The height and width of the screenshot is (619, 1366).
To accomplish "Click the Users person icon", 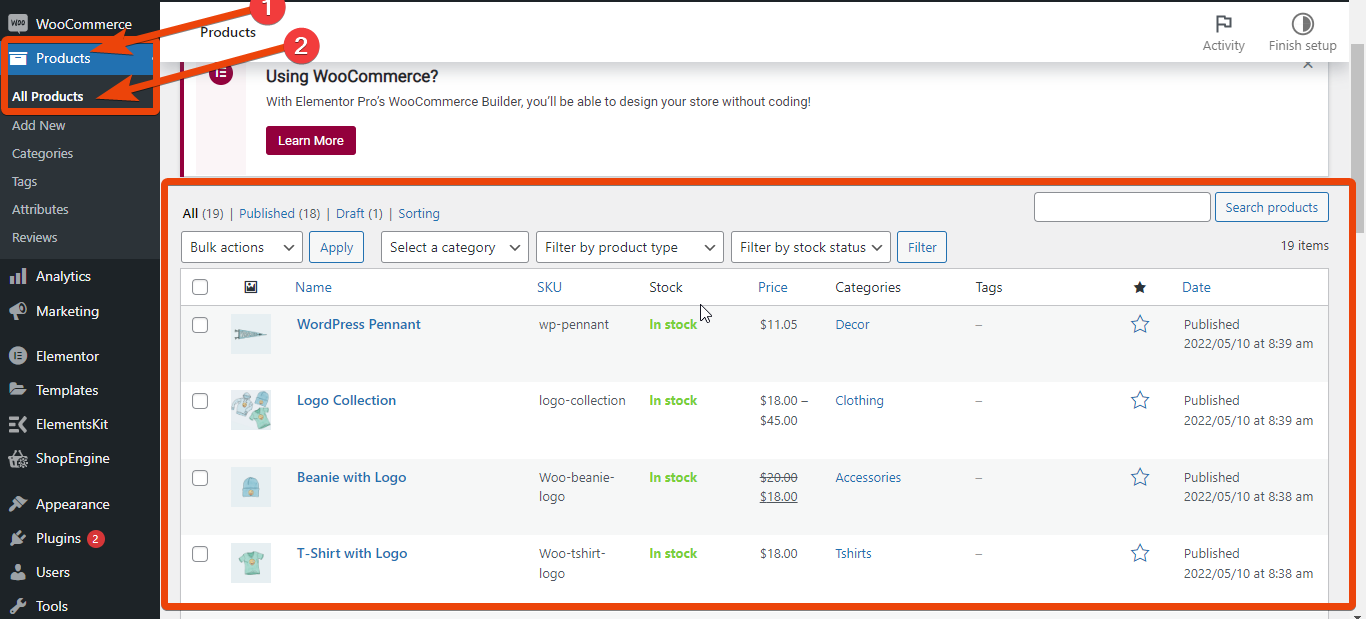I will (18, 572).
